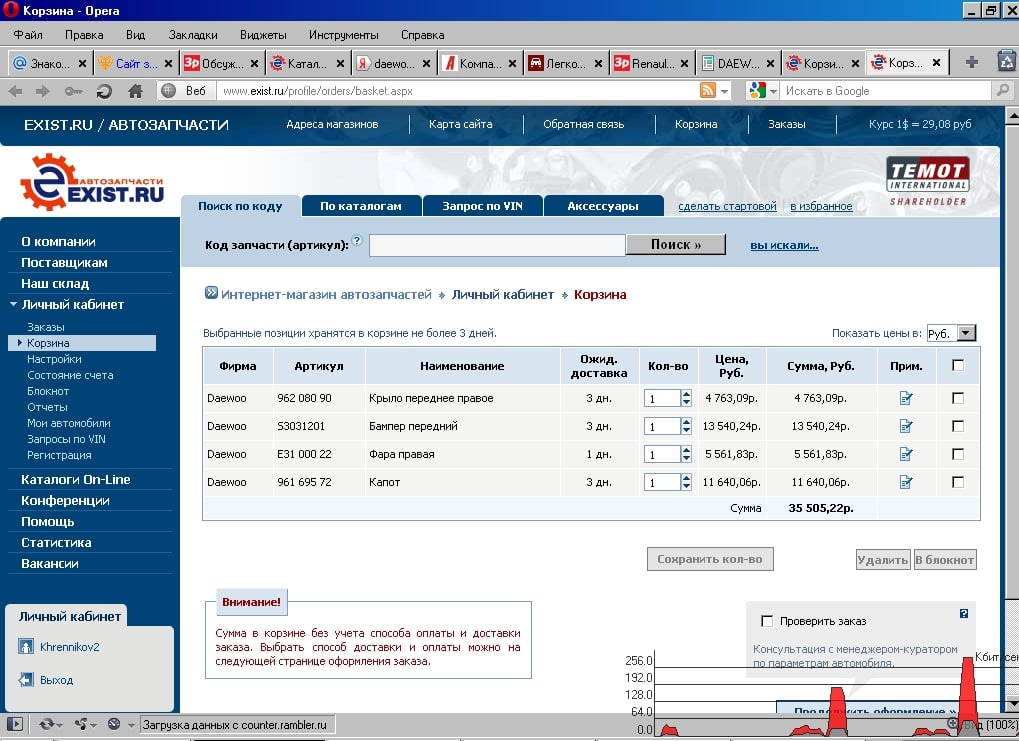
Task: Collapse the Личный кабинет sidebar section
Action: pyautogui.click(x=13, y=304)
